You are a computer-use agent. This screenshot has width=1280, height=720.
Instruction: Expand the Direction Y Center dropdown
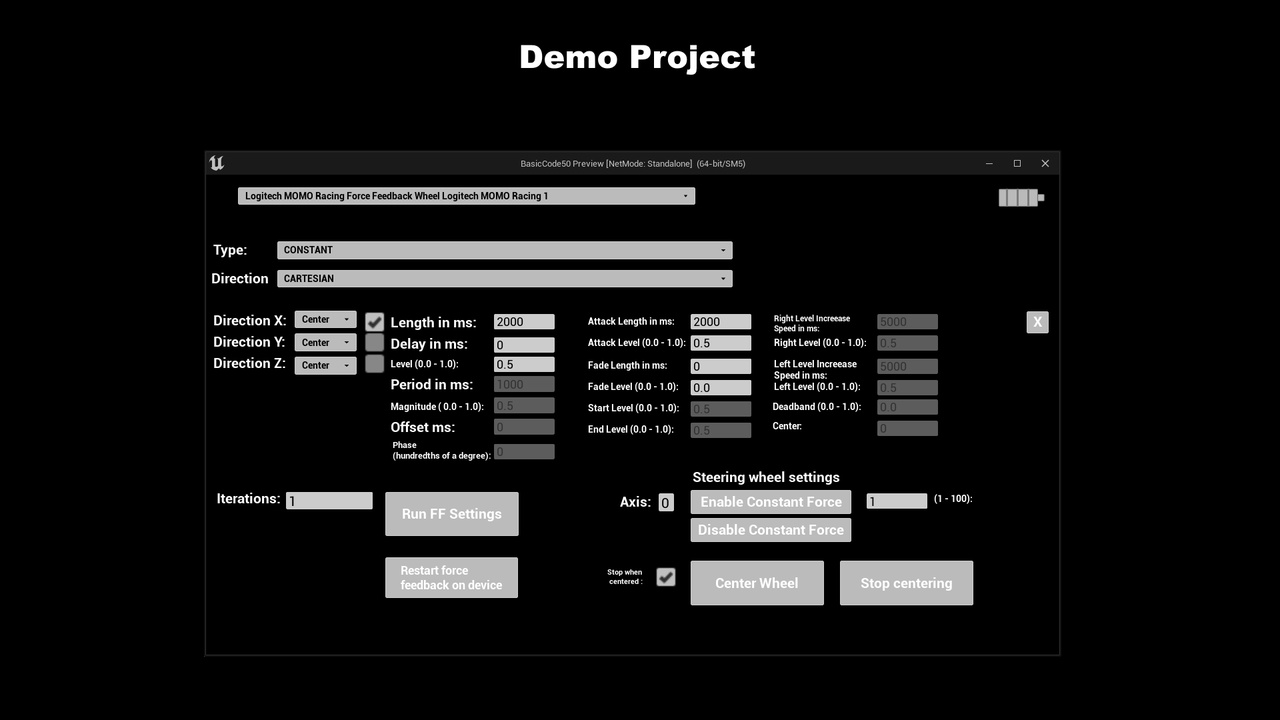coord(325,341)
